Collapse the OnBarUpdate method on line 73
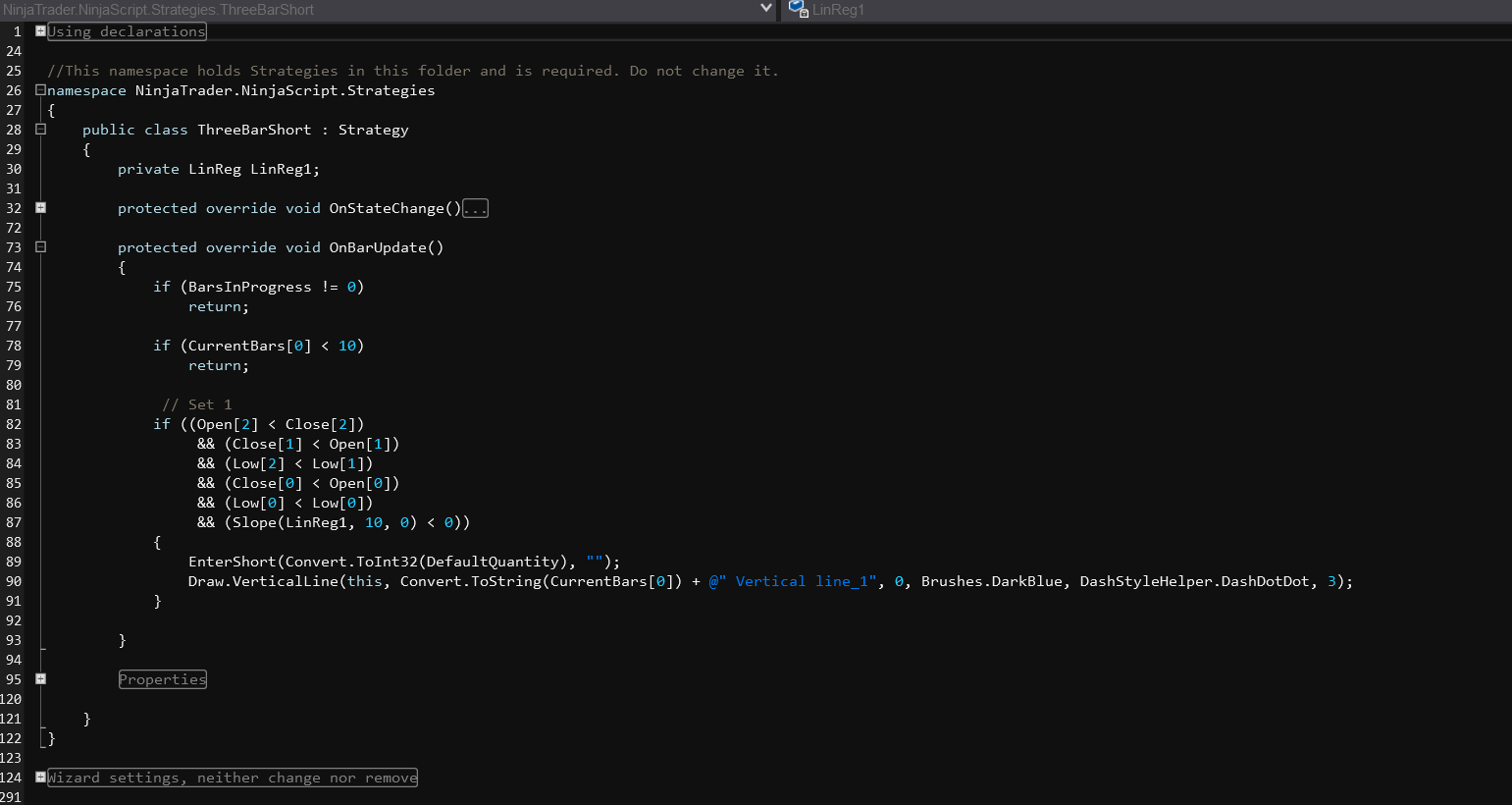This screenshot has width=1512, height=805. point(40,246)
